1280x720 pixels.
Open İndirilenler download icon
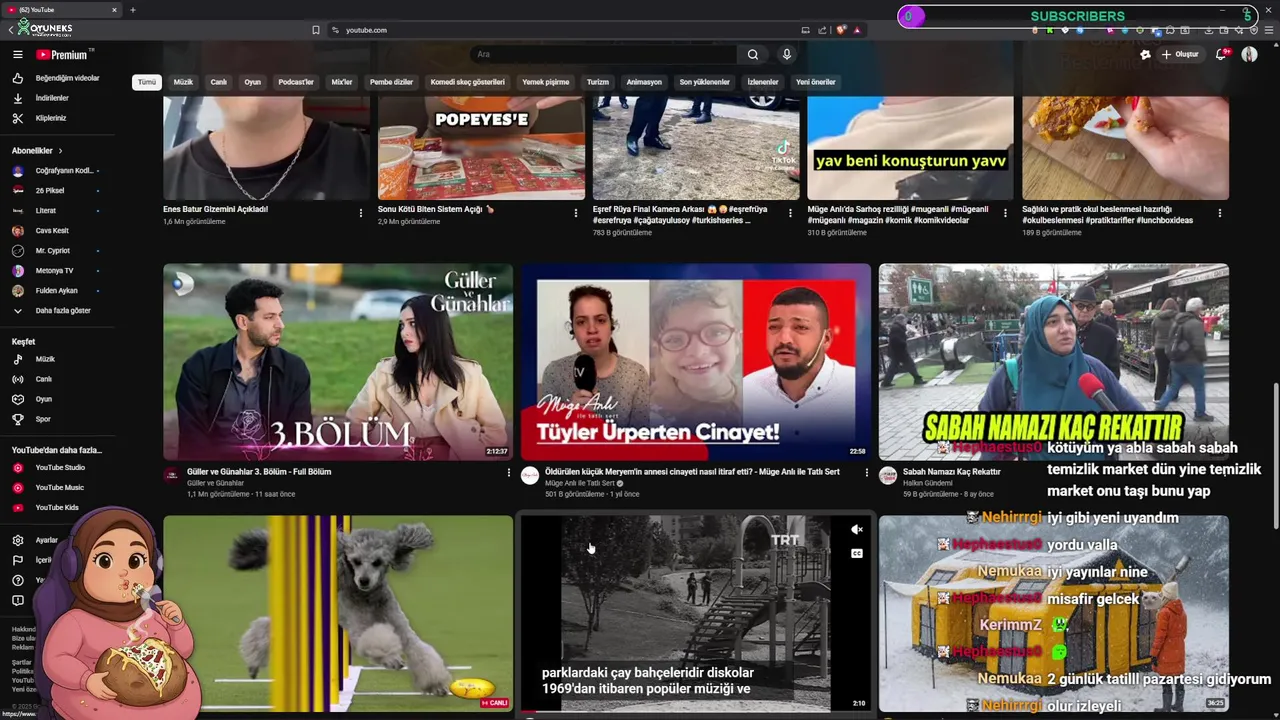pyautogui.click(x=17, y=98)
